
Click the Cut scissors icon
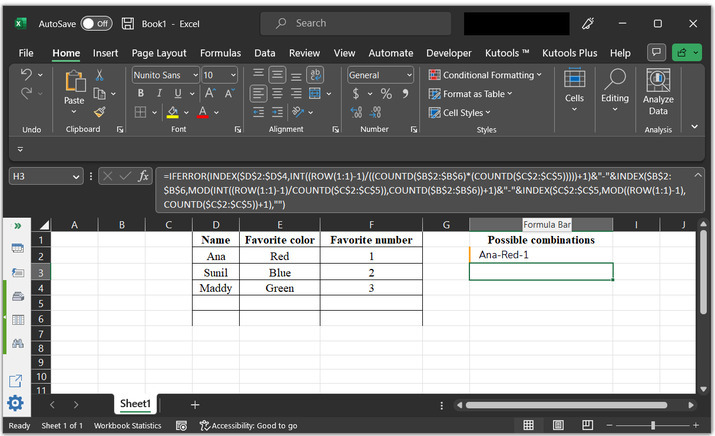(99, 76)
